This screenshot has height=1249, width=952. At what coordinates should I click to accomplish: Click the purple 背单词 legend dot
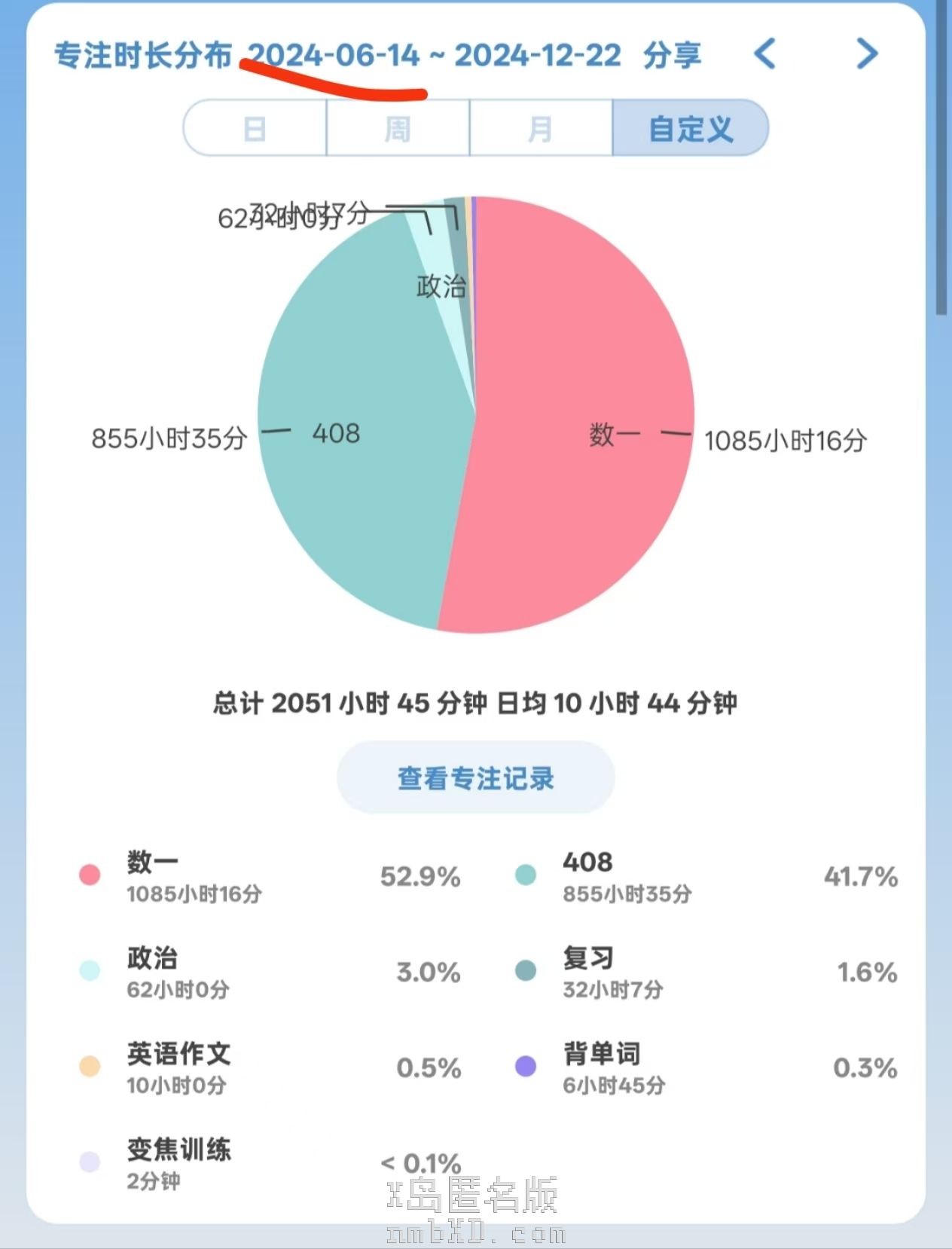(526, 1067)
